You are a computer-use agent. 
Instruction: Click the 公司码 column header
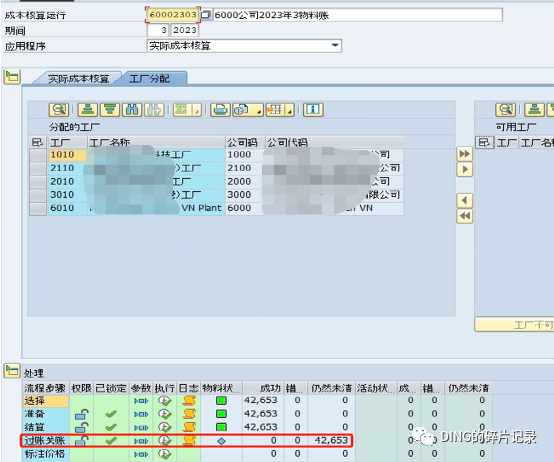[245, 142]
